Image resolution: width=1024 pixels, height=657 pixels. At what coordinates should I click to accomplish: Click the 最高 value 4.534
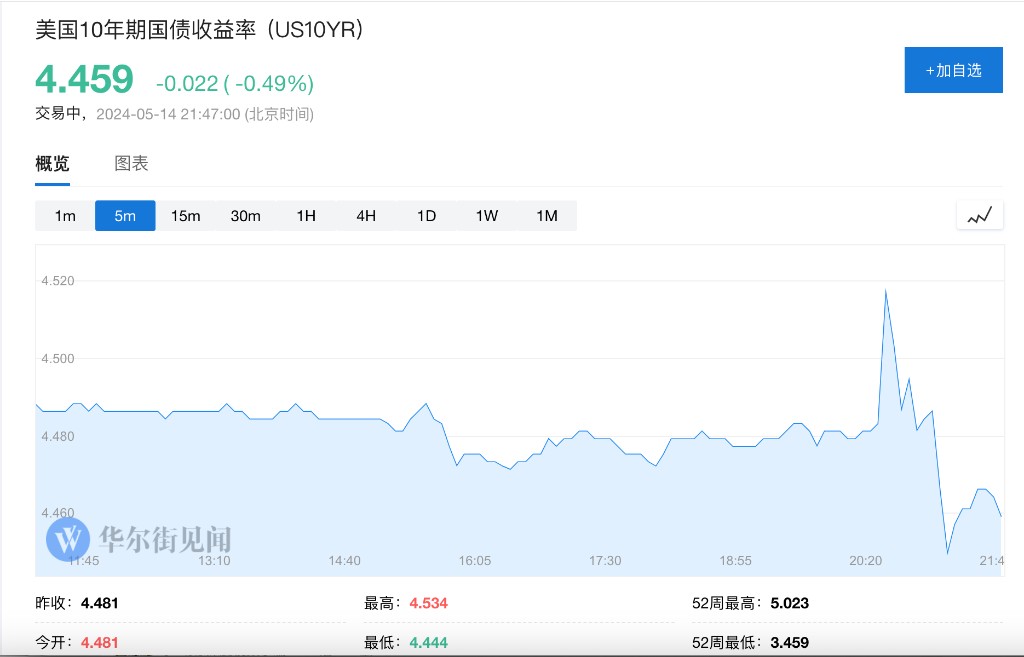[428, 603]
